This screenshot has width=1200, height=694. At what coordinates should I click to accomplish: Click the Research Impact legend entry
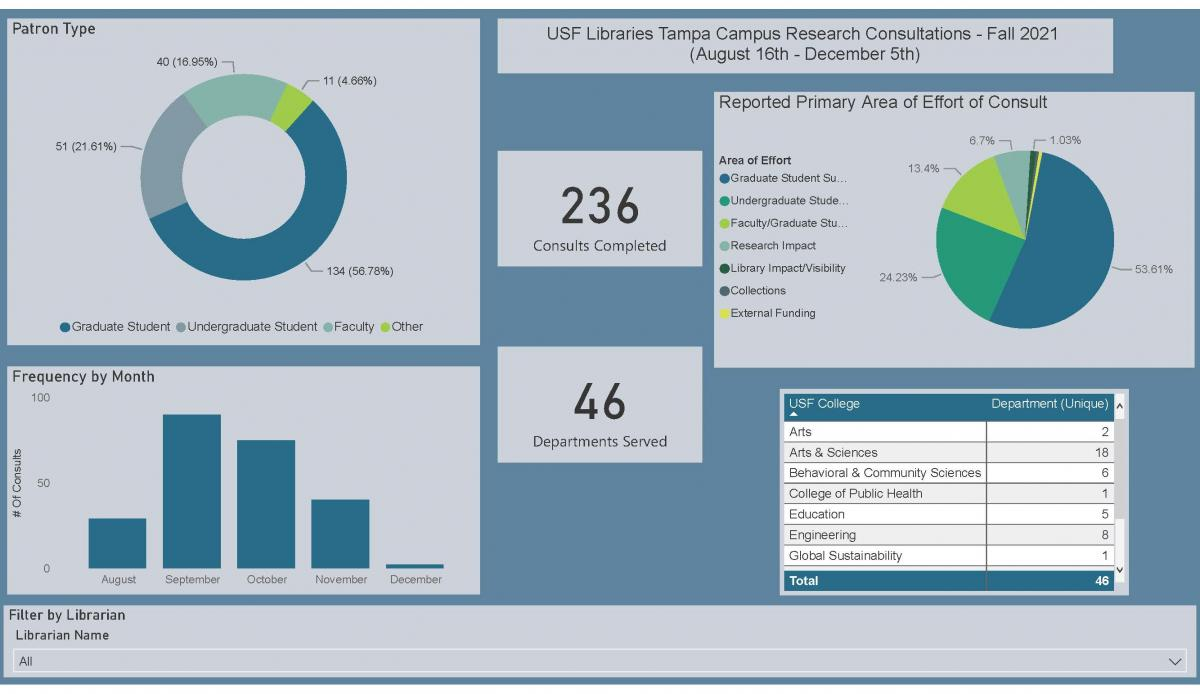[x=767, y=245]
